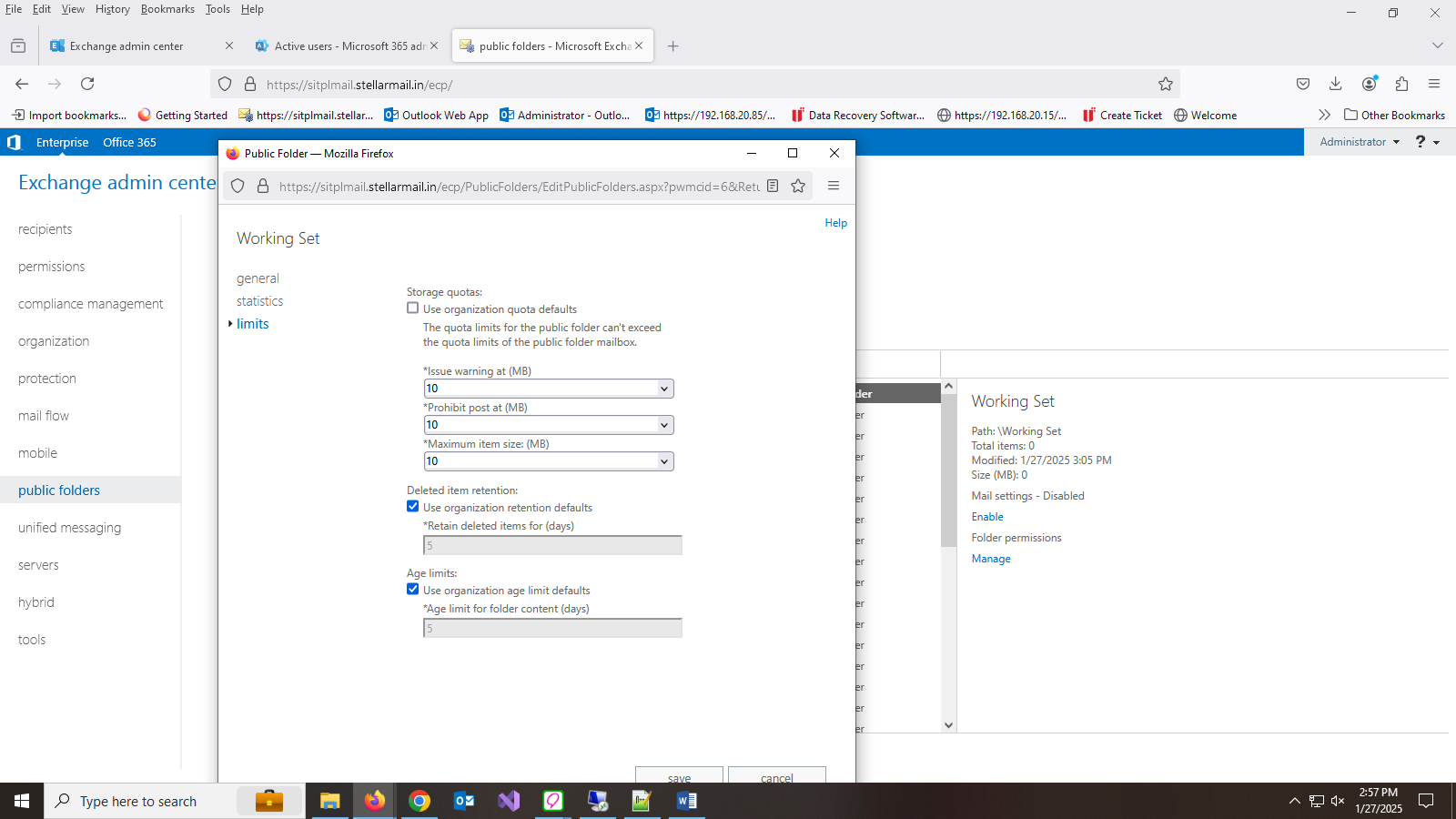The width and height of the screenshot is (1456, 819).
Task: Open mail flow in the sidebar
Action: click(44, 416)
